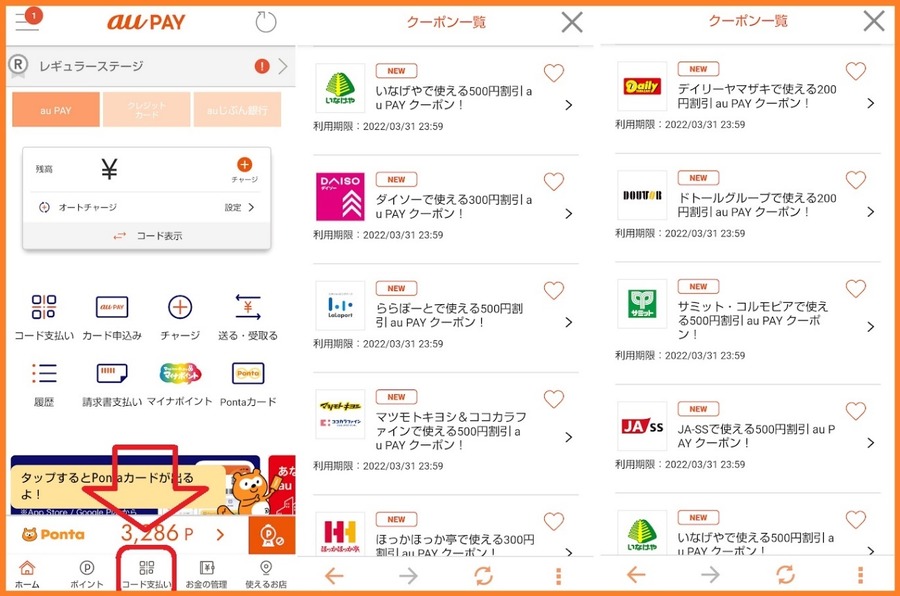Viewport: 900px width, 596px height.
Task: Favorite the ダイソー 300円 coupon
Action: click(554, 181)
